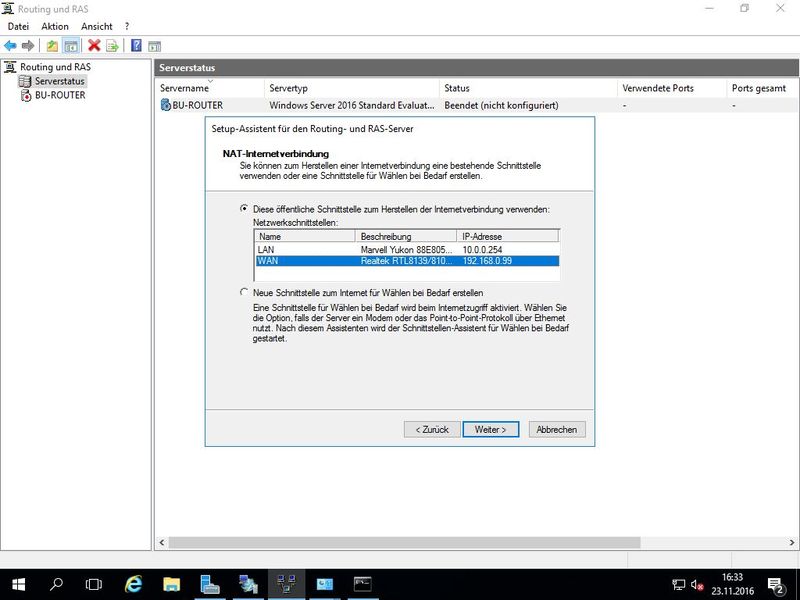Click the Marvell Yukon description cell
This screenshot has height=600, width=800.
(406, 249)
